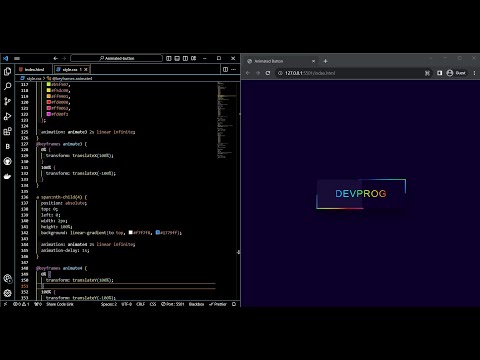Click the remote window indicator in status bar
The height and width of the screenshot is (360, 480).
(5, 304)
